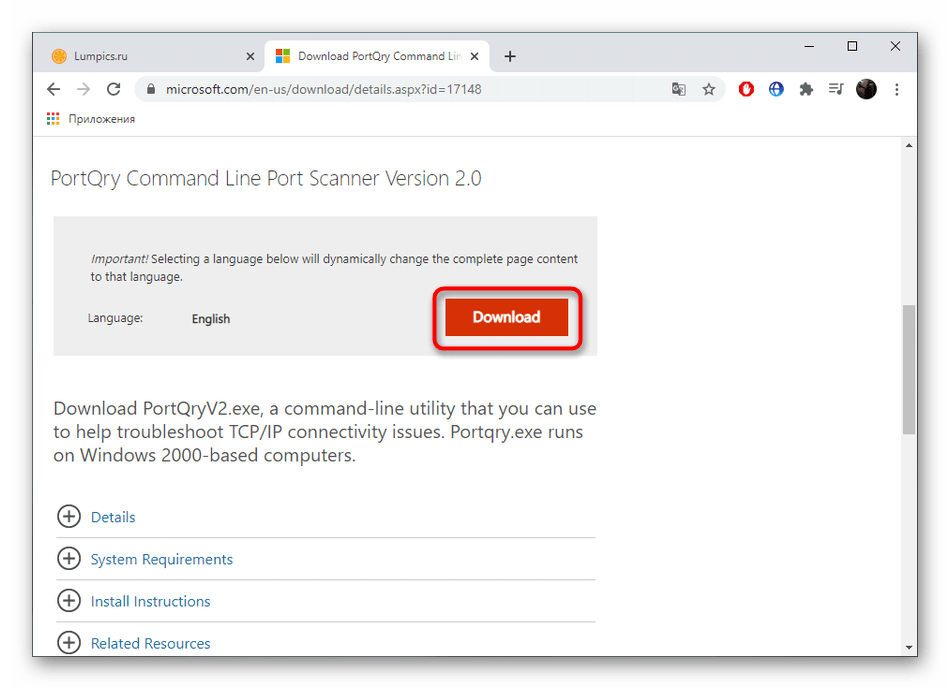Open the Related Resources link
The height and width of the screenshot is (689, 950).
[150, 643]
